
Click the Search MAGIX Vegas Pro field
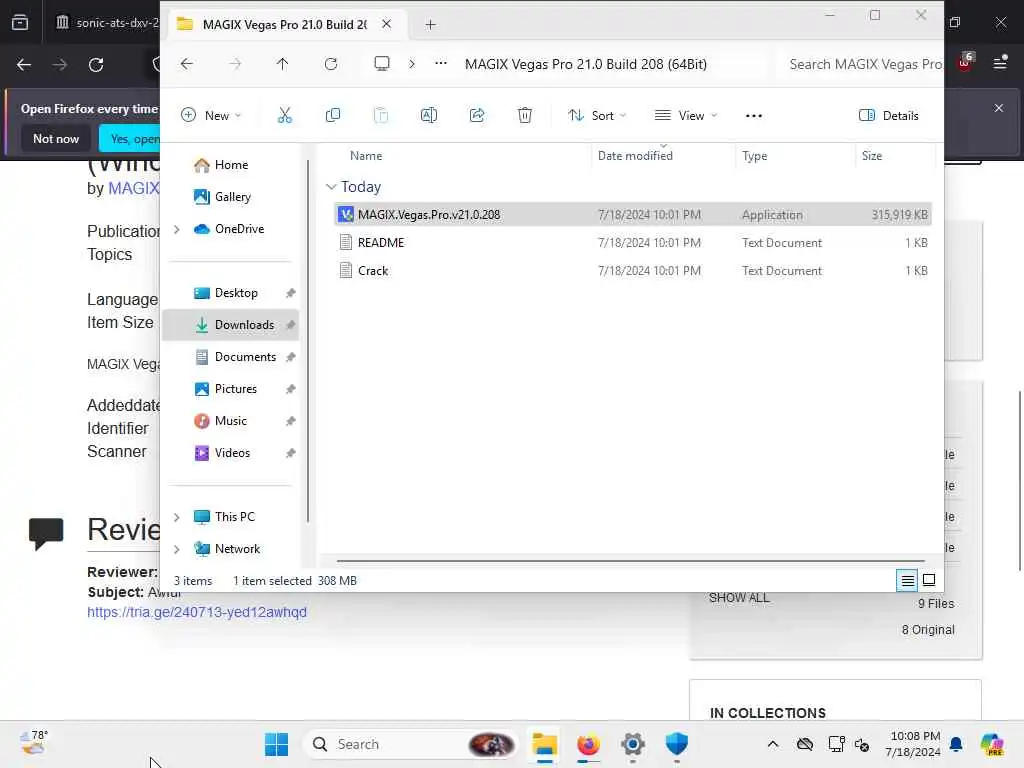point(861,64)
